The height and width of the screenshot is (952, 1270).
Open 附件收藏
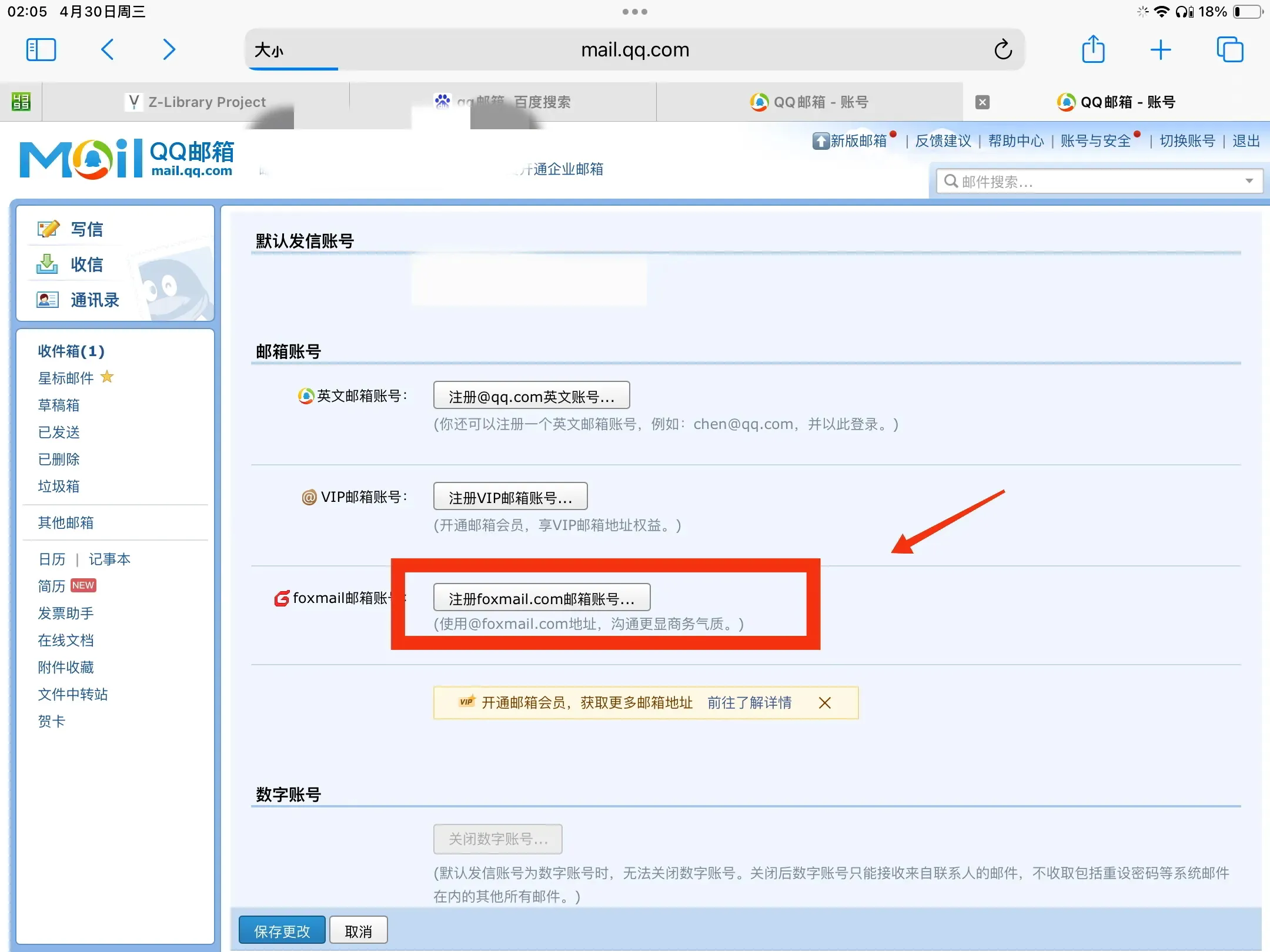coord(66,667)
